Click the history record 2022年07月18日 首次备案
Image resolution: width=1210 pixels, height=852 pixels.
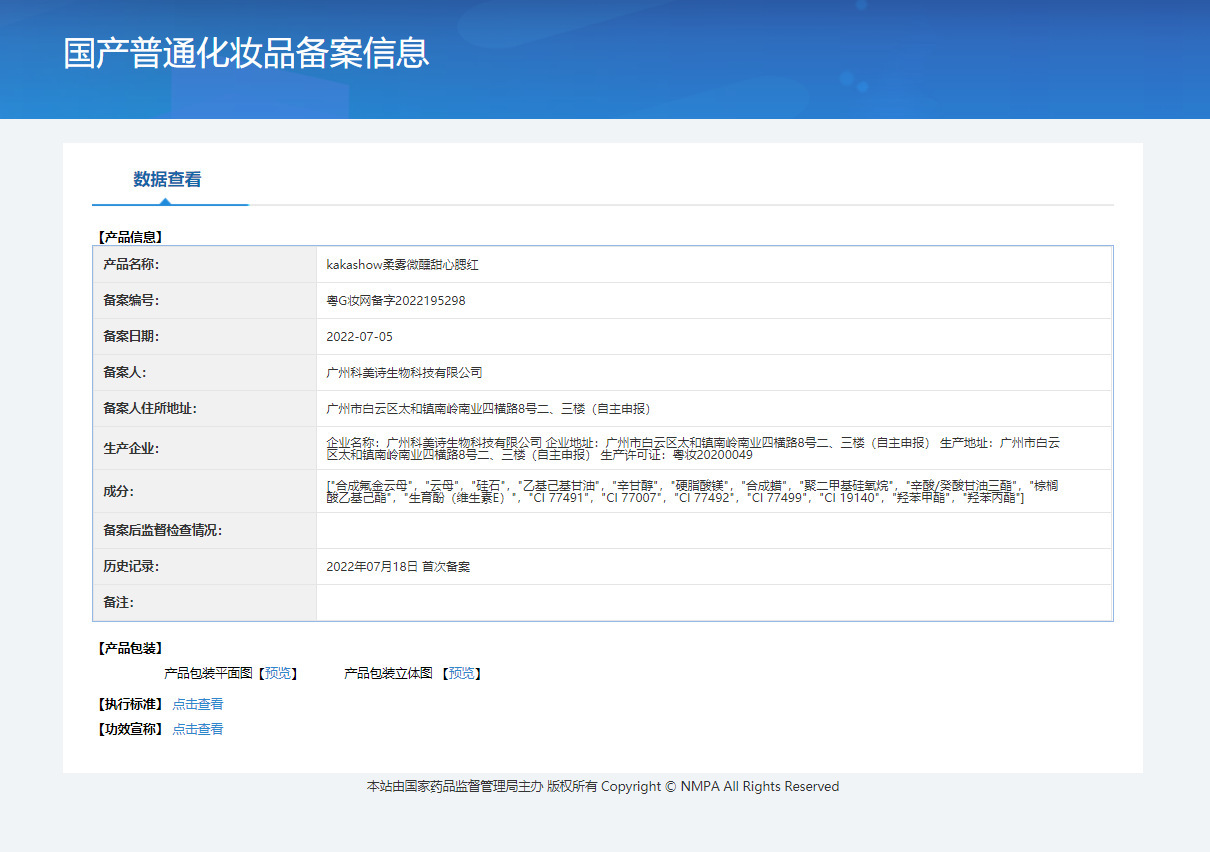click(398, 567)
